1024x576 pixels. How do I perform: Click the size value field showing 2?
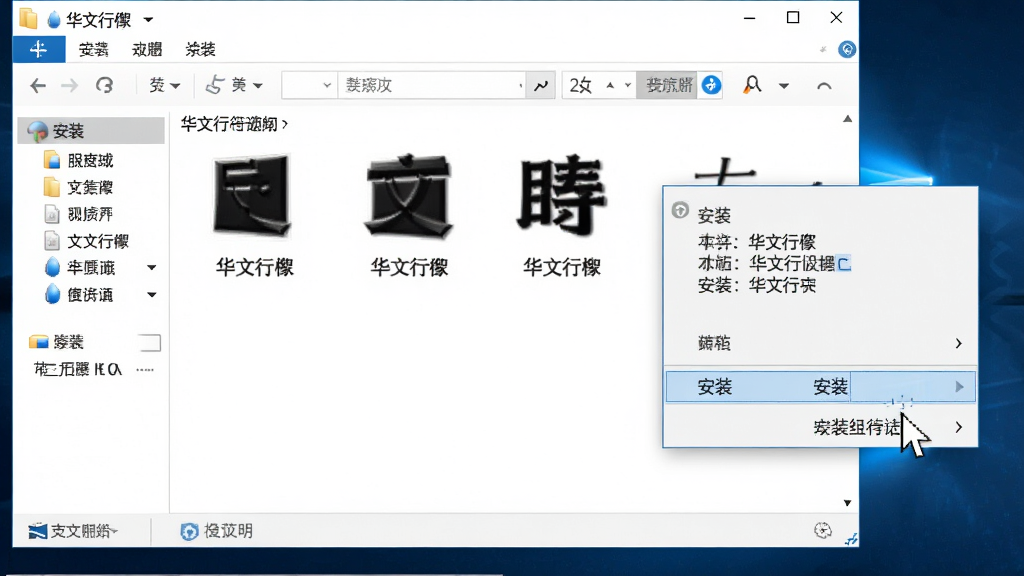coord(581,86)
